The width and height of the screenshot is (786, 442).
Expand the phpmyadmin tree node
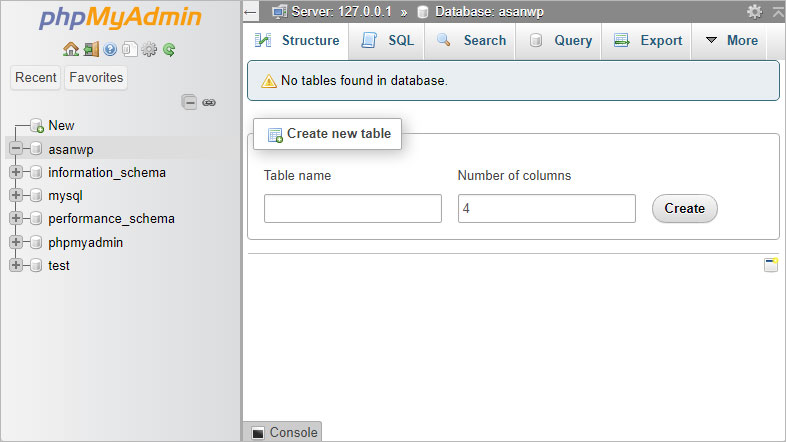[16, 242]
